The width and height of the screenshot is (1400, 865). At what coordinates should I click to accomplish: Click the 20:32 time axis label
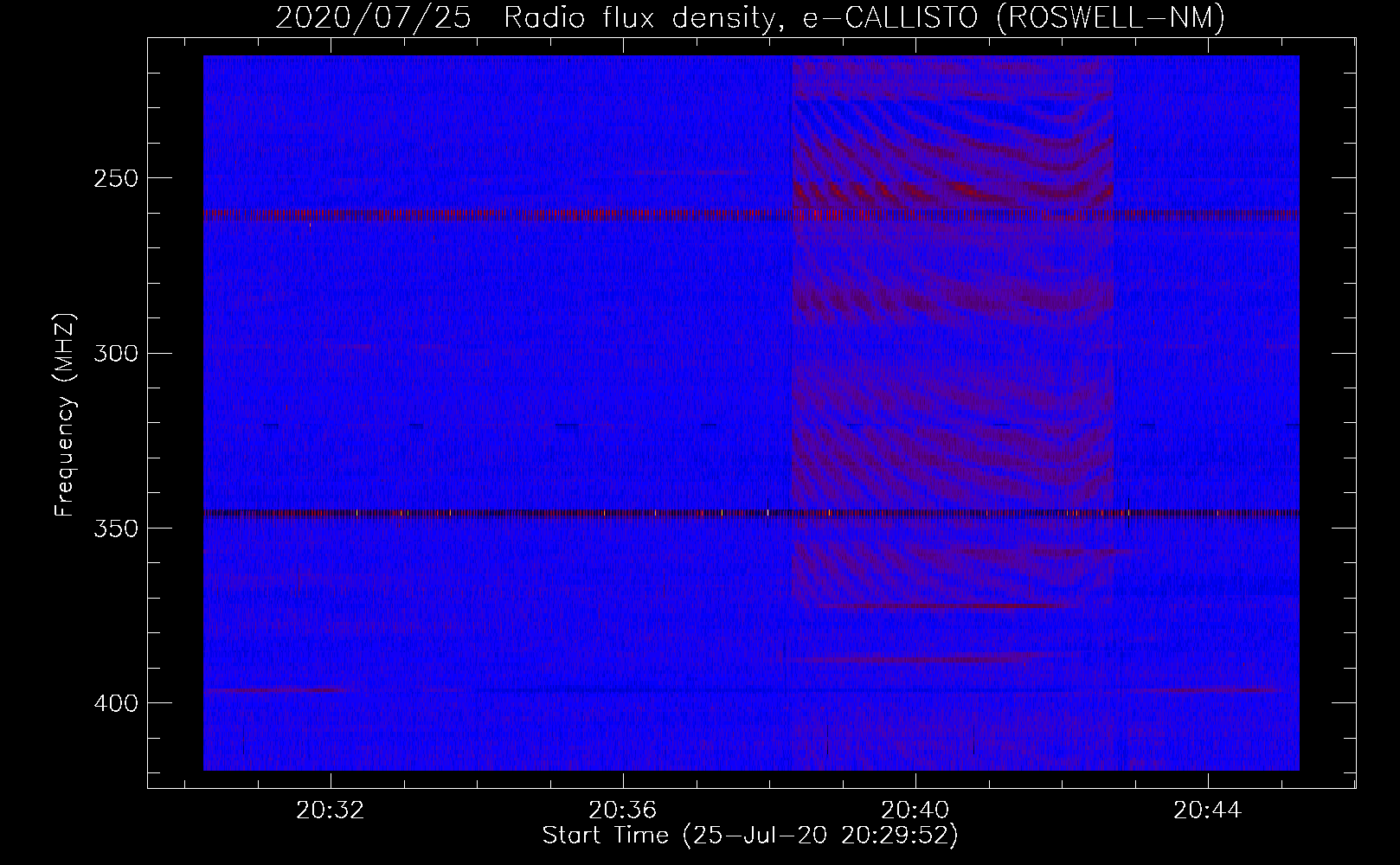point(330,811)
